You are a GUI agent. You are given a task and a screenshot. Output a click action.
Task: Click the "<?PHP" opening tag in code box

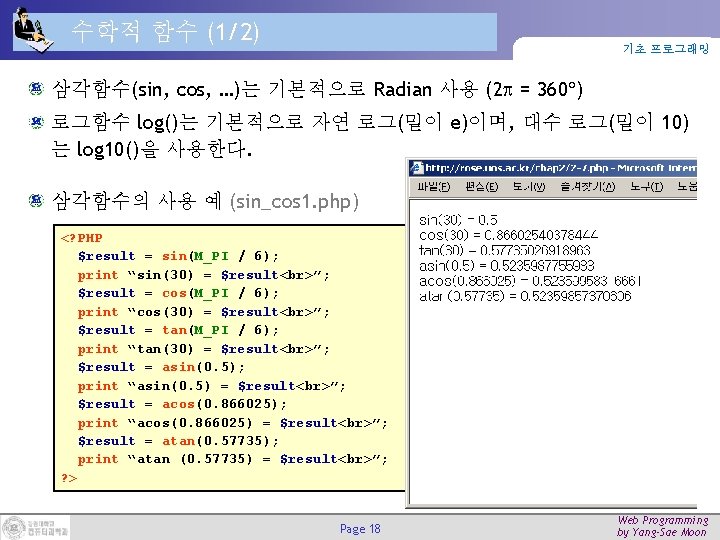click(81, 238)
